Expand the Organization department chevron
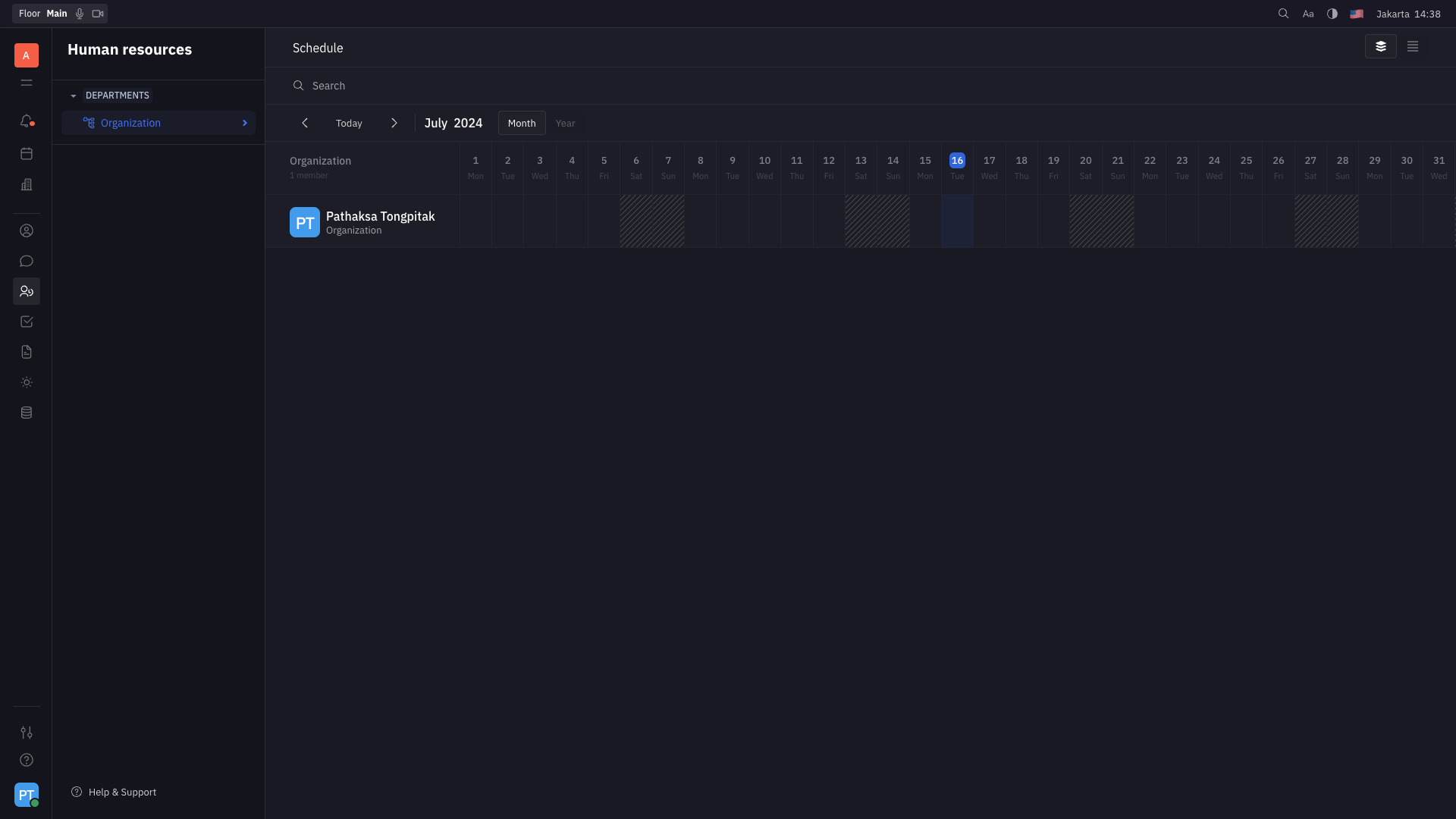The image size is (1456, 819). [x=244, y=123]
